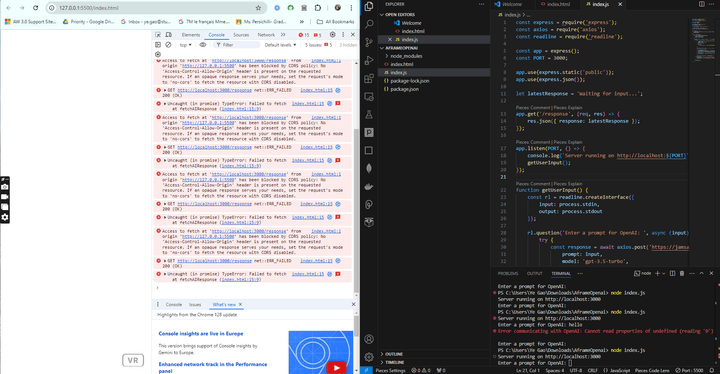This screenshot has height=374, width=720.
Task: Open 'Enhanced network track in the Performance panel' link
Action: (213, 367)
